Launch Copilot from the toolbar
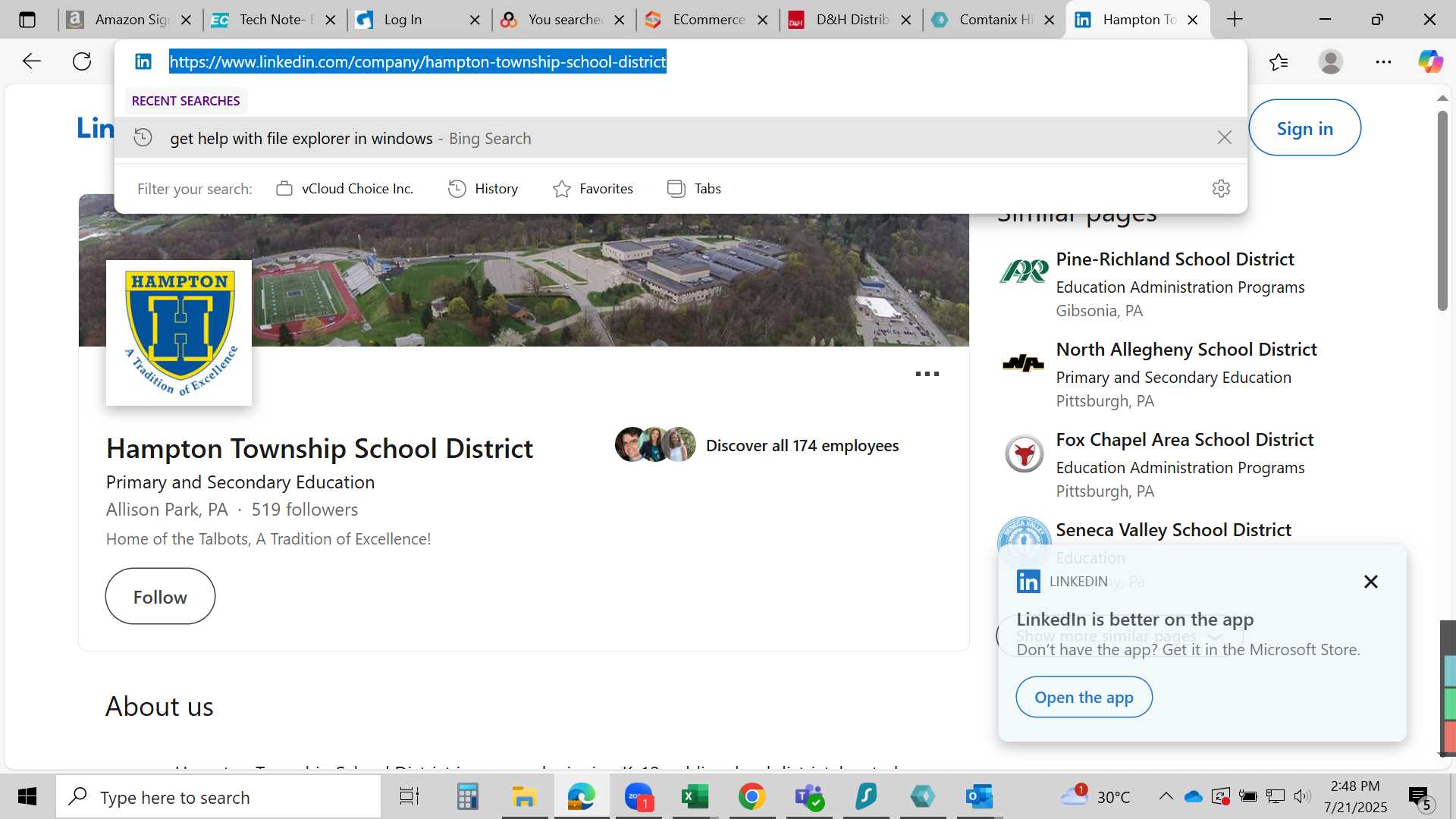1456x819 pixels. (1430, 61)
